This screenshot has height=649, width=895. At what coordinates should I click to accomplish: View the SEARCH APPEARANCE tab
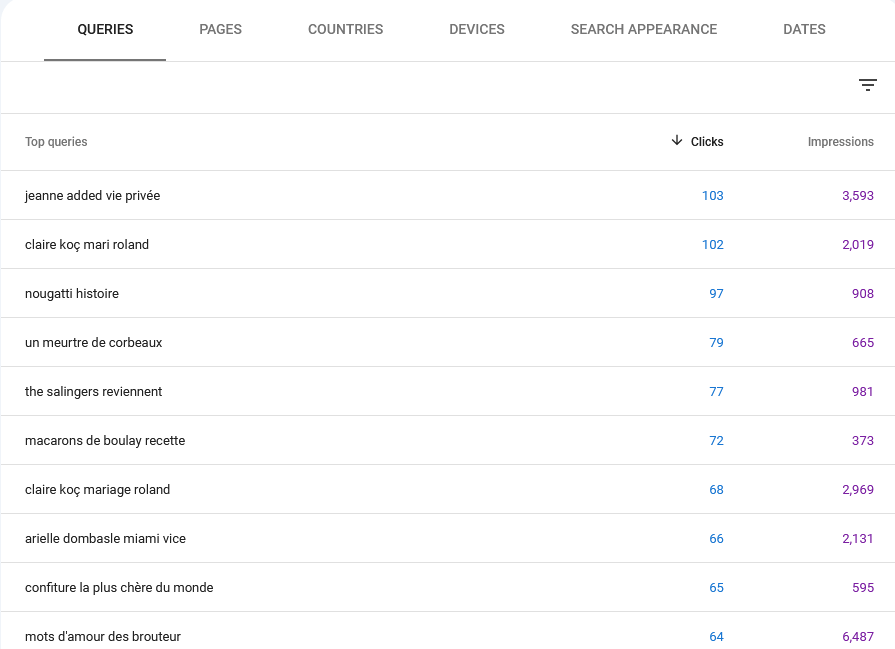pos(643,29)
